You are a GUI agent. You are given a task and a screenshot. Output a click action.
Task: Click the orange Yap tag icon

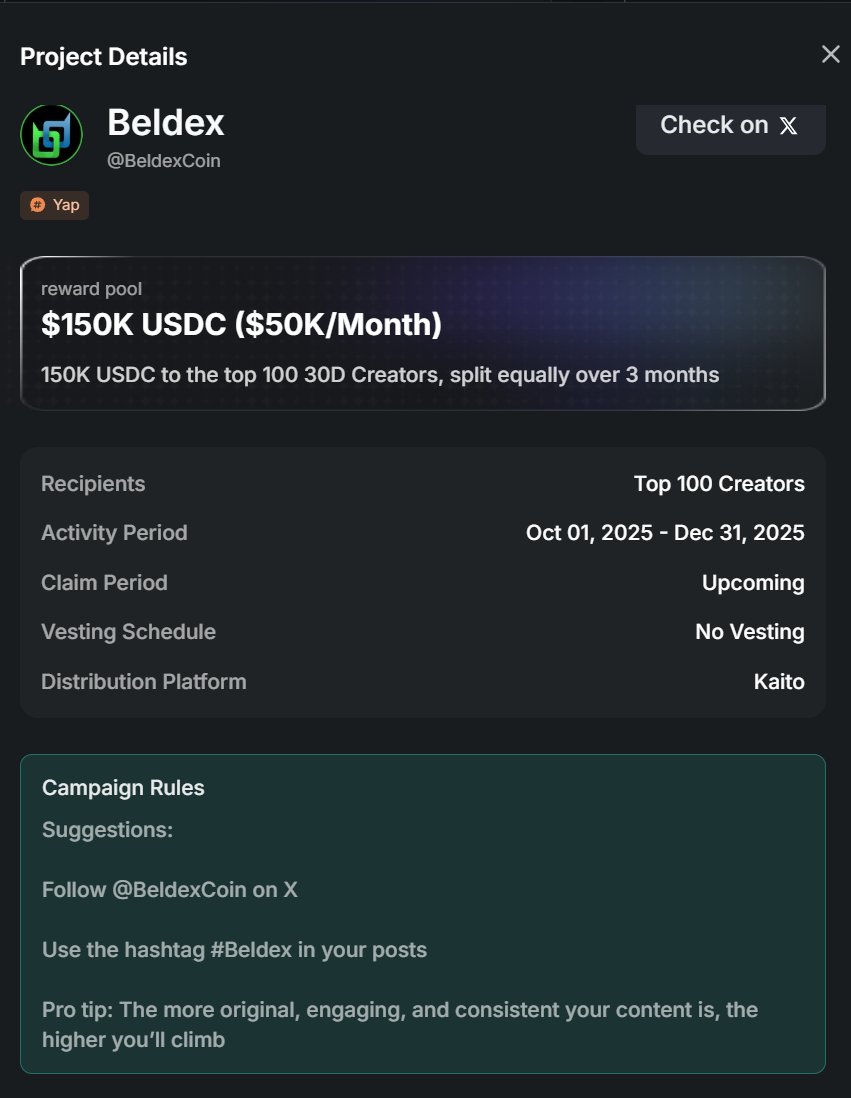click(37, 205)
